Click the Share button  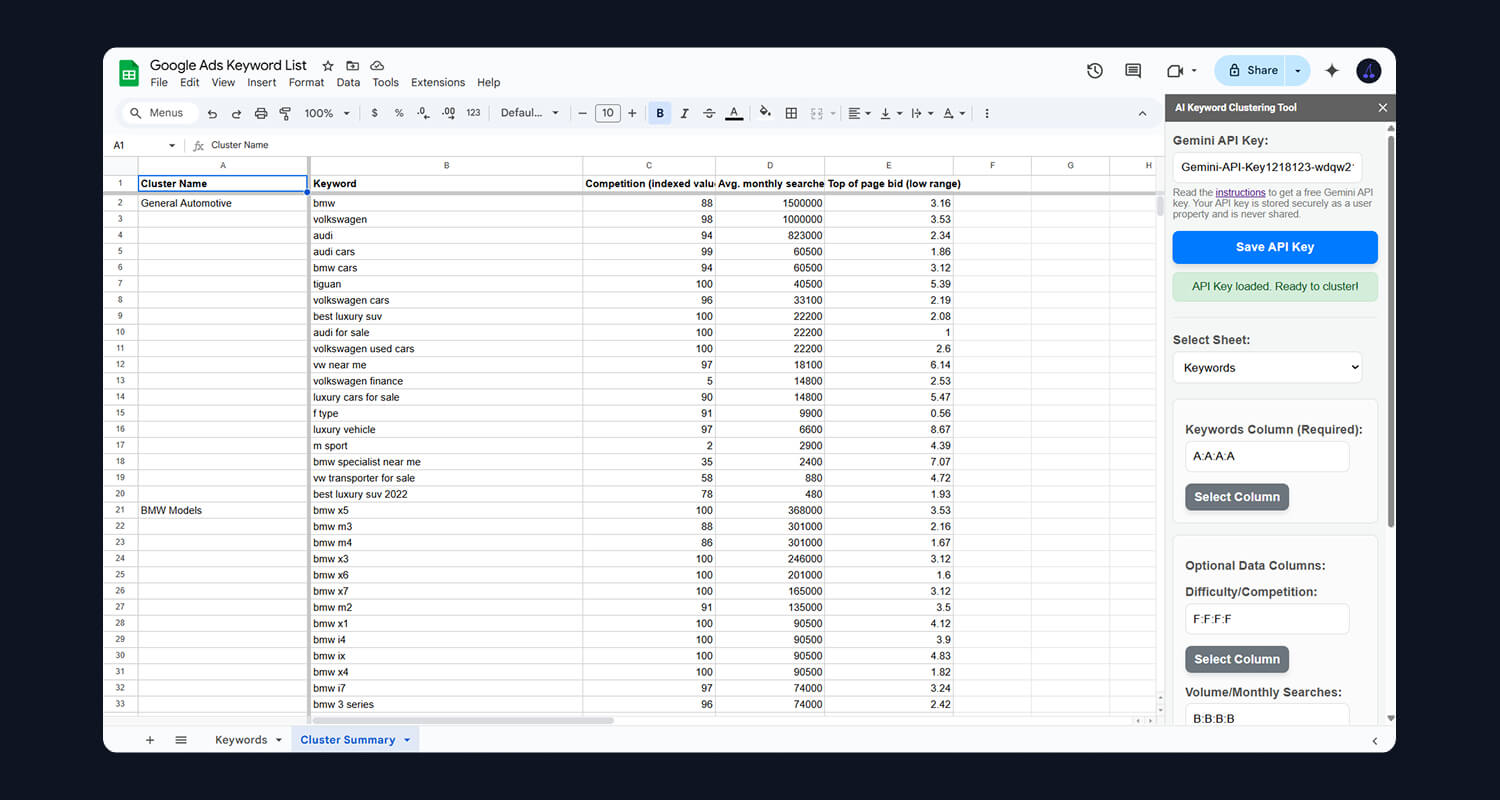[1250, 70]
